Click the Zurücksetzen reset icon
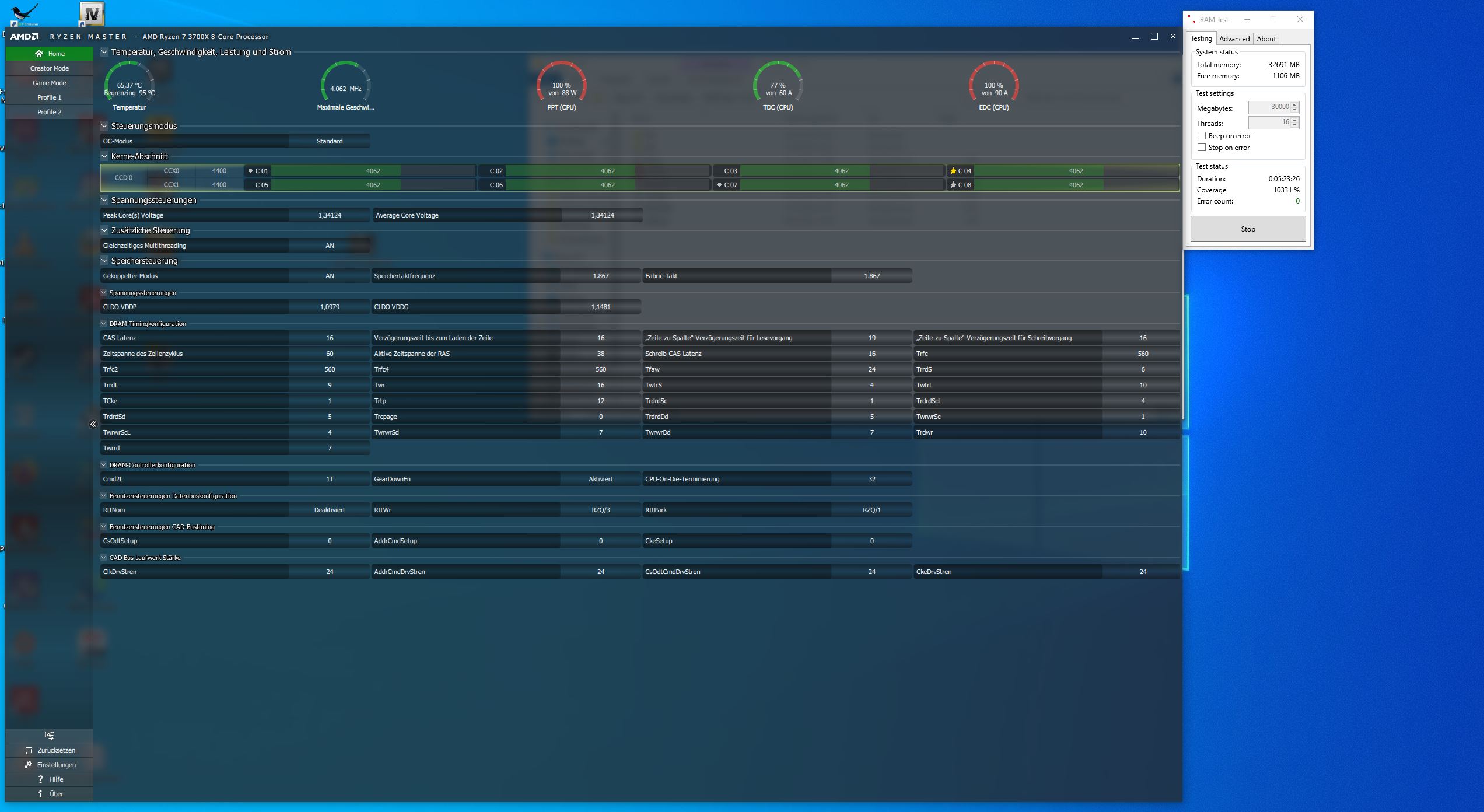 (x=29, y=750)
